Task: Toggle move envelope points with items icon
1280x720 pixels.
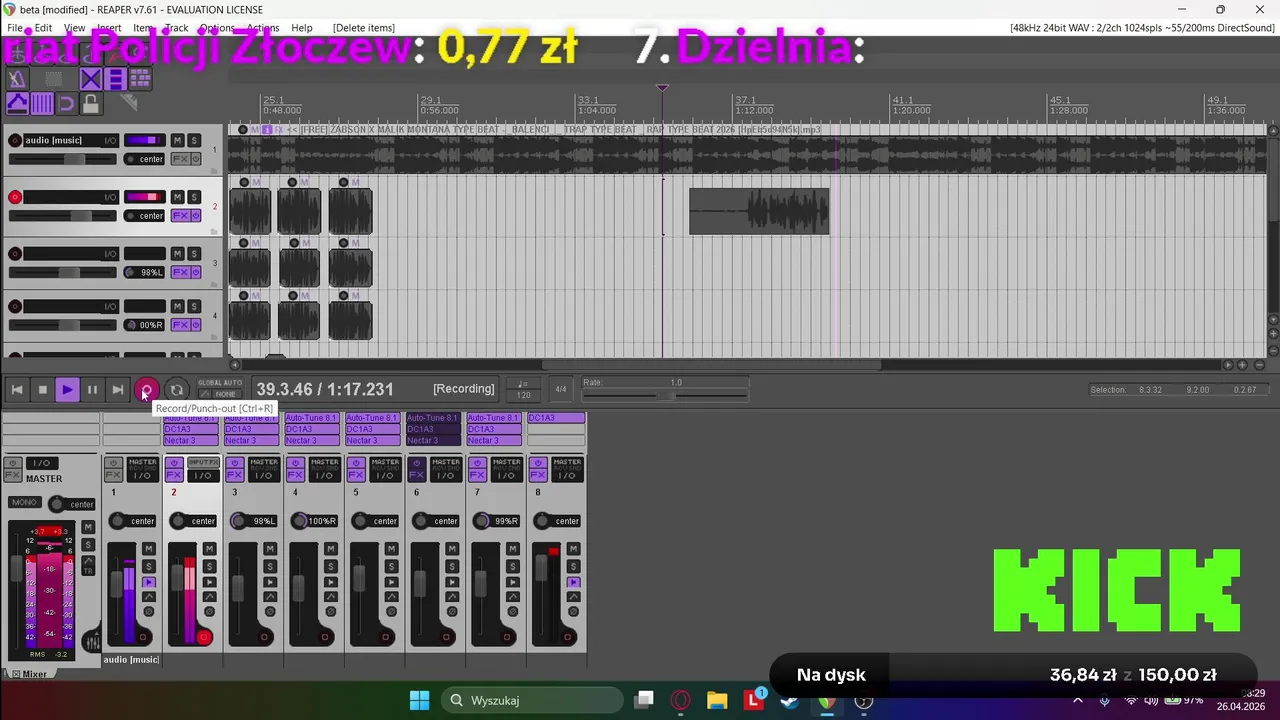Action: (17, 103)
